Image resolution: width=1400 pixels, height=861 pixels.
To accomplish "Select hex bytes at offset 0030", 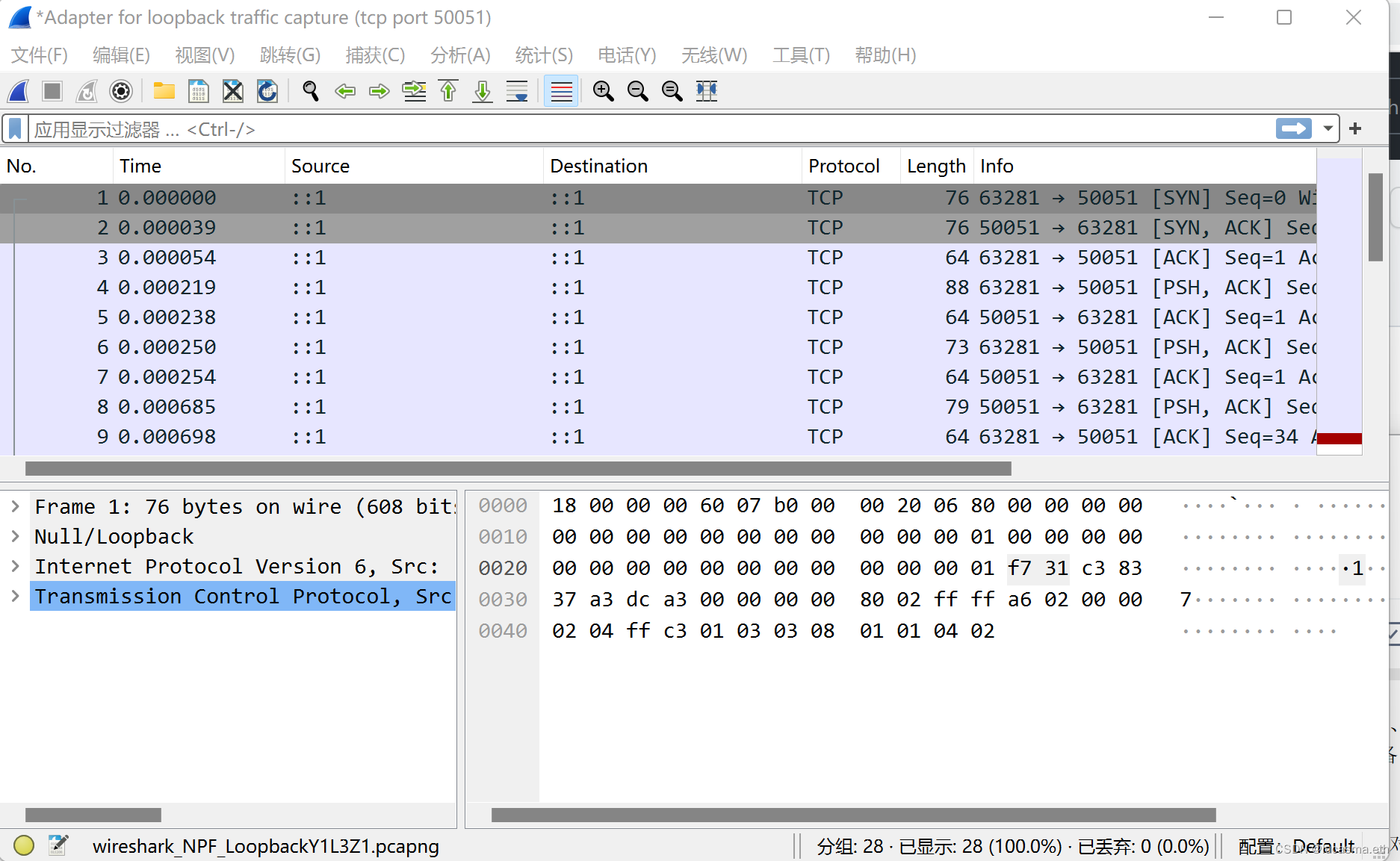I will point(847,600).
